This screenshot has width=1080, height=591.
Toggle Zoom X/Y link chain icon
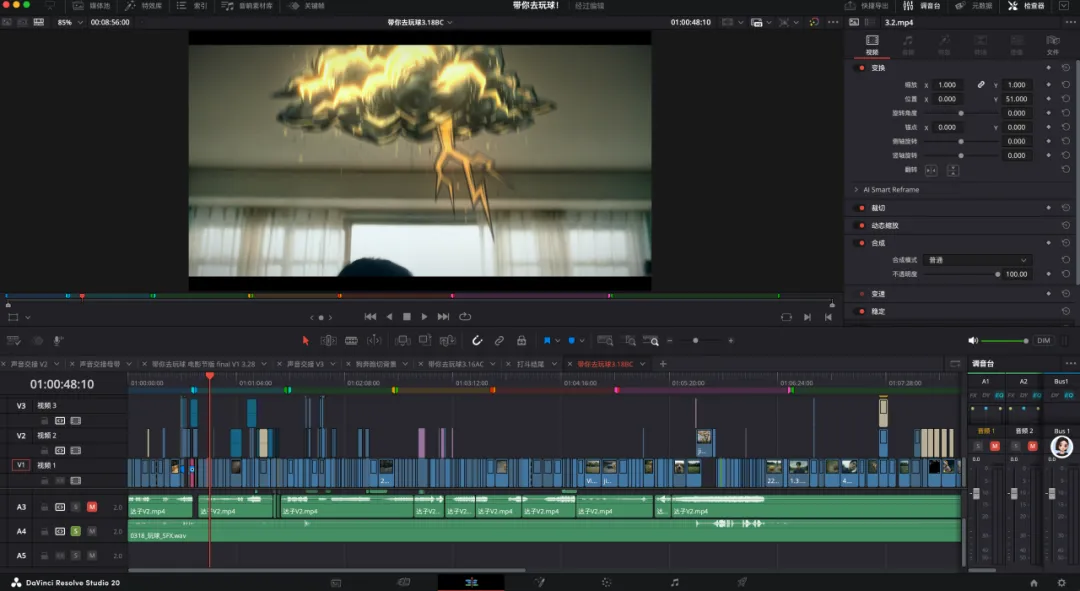[x=981, y=85]
